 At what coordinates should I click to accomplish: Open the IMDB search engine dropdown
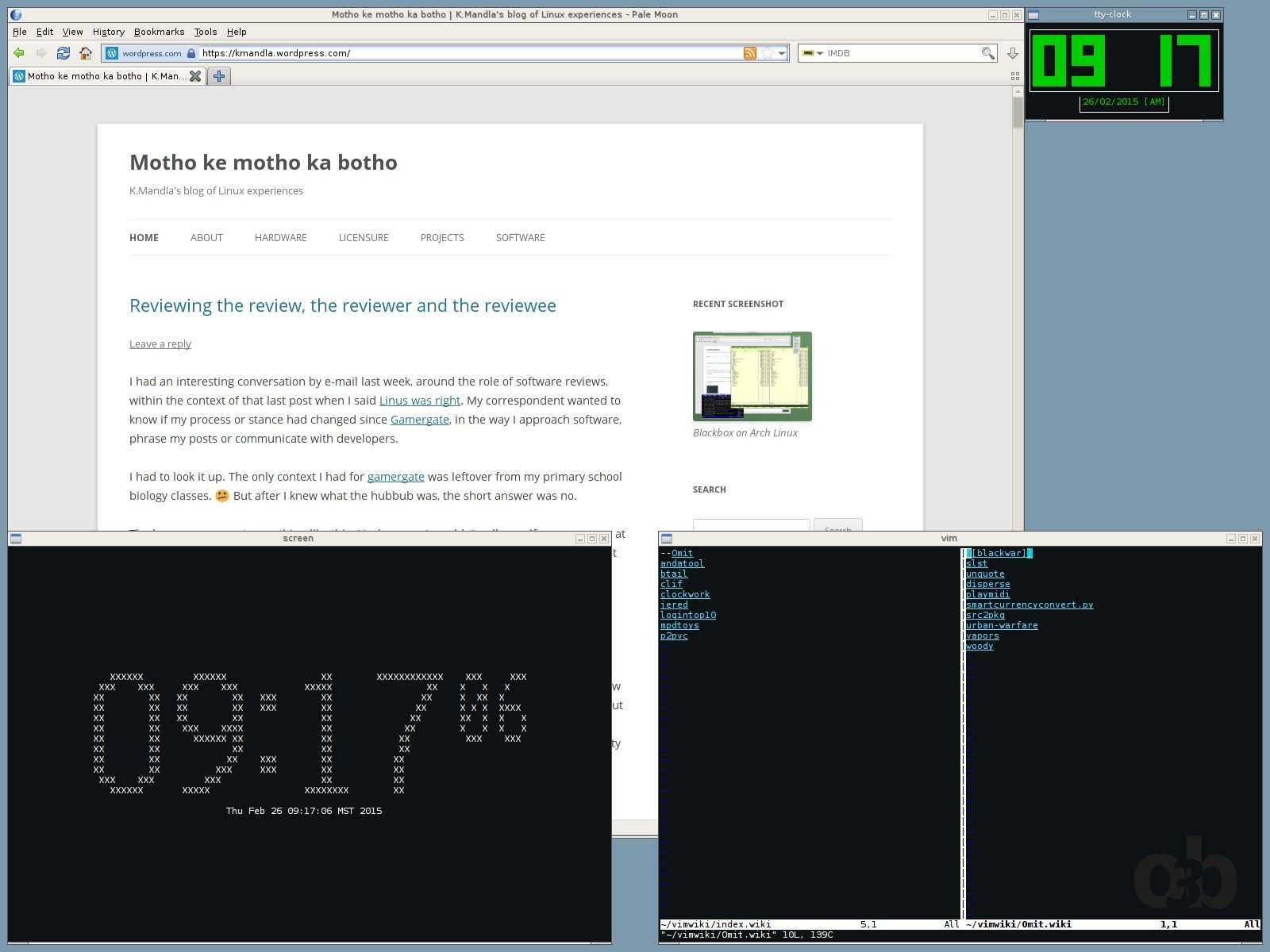pos(812,53)
